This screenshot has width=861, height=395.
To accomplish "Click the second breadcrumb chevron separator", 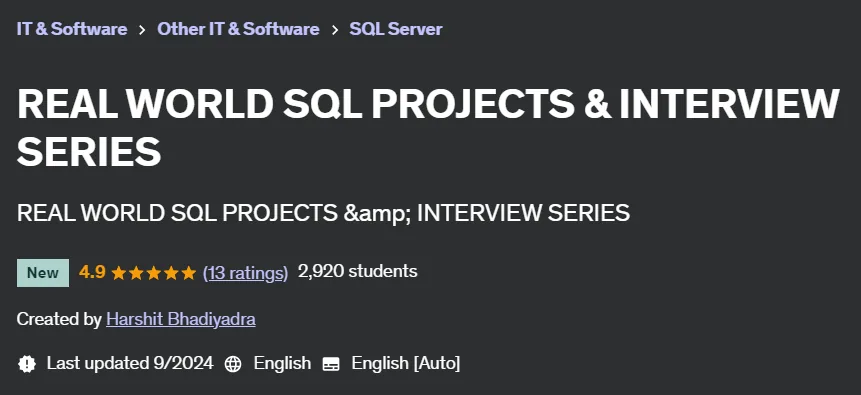I will point(335,30).
